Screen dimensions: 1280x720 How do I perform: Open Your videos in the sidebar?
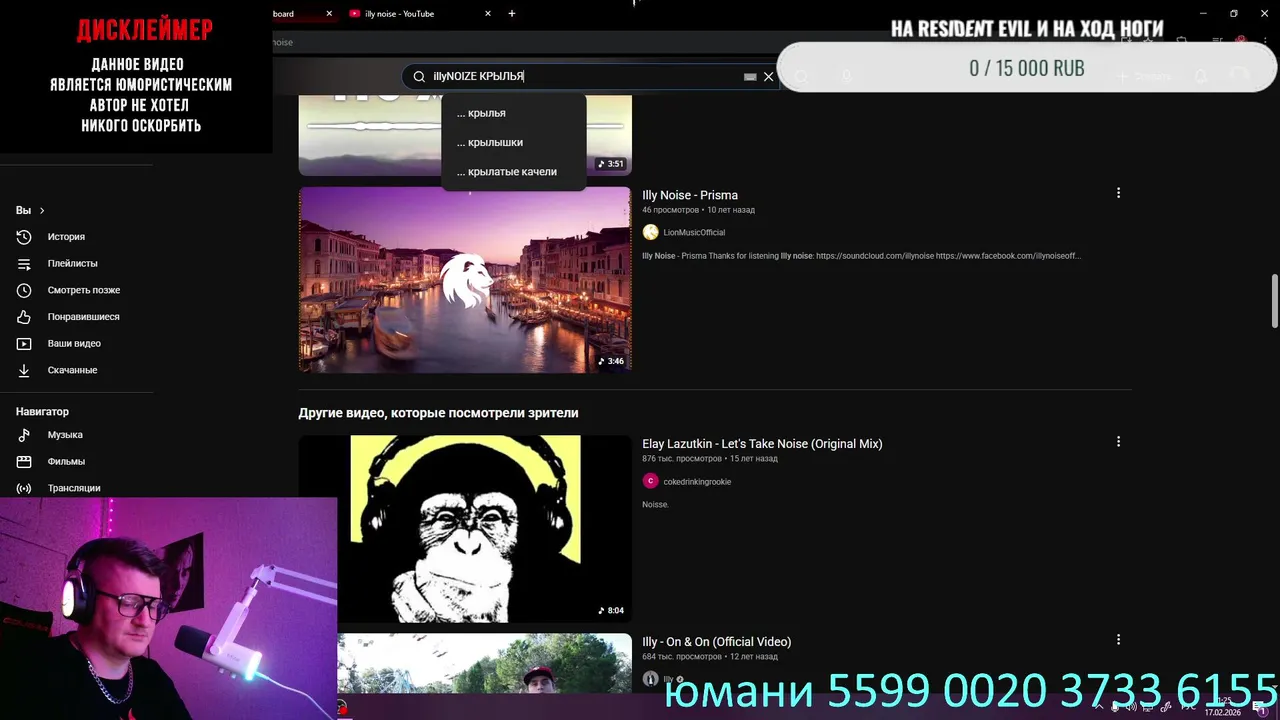[74, 343]
